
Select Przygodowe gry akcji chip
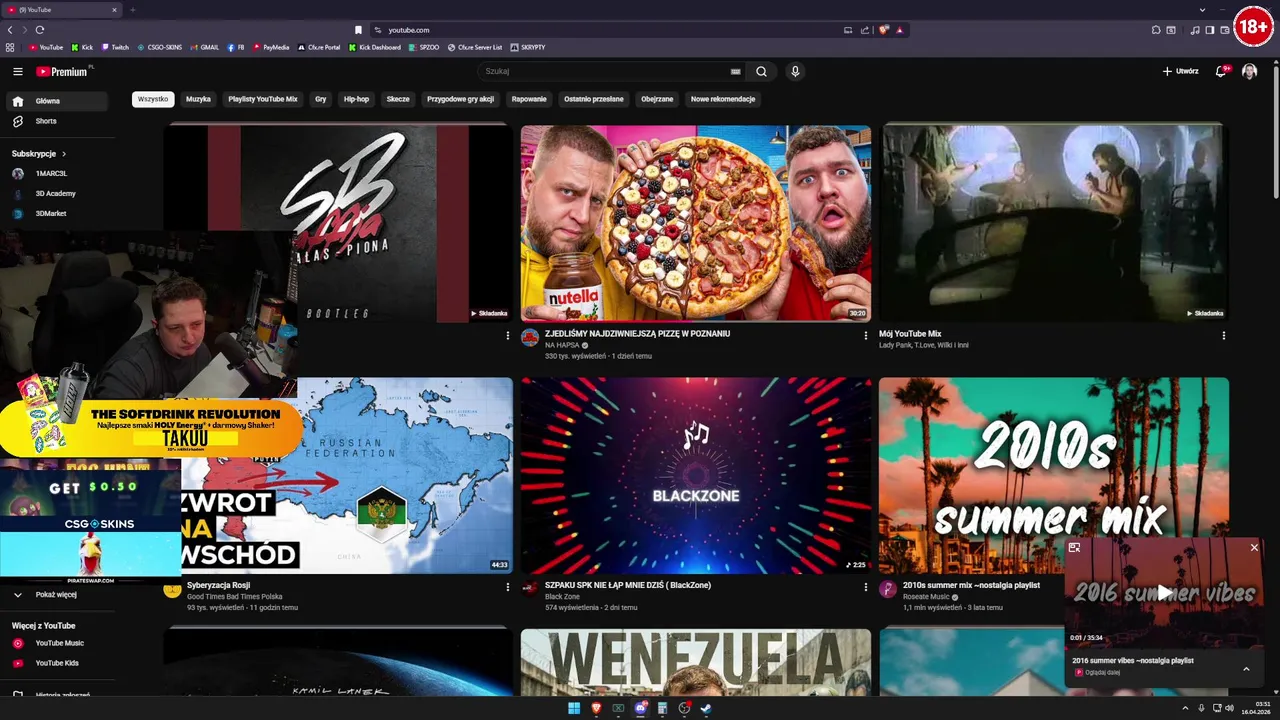(460, 99)
